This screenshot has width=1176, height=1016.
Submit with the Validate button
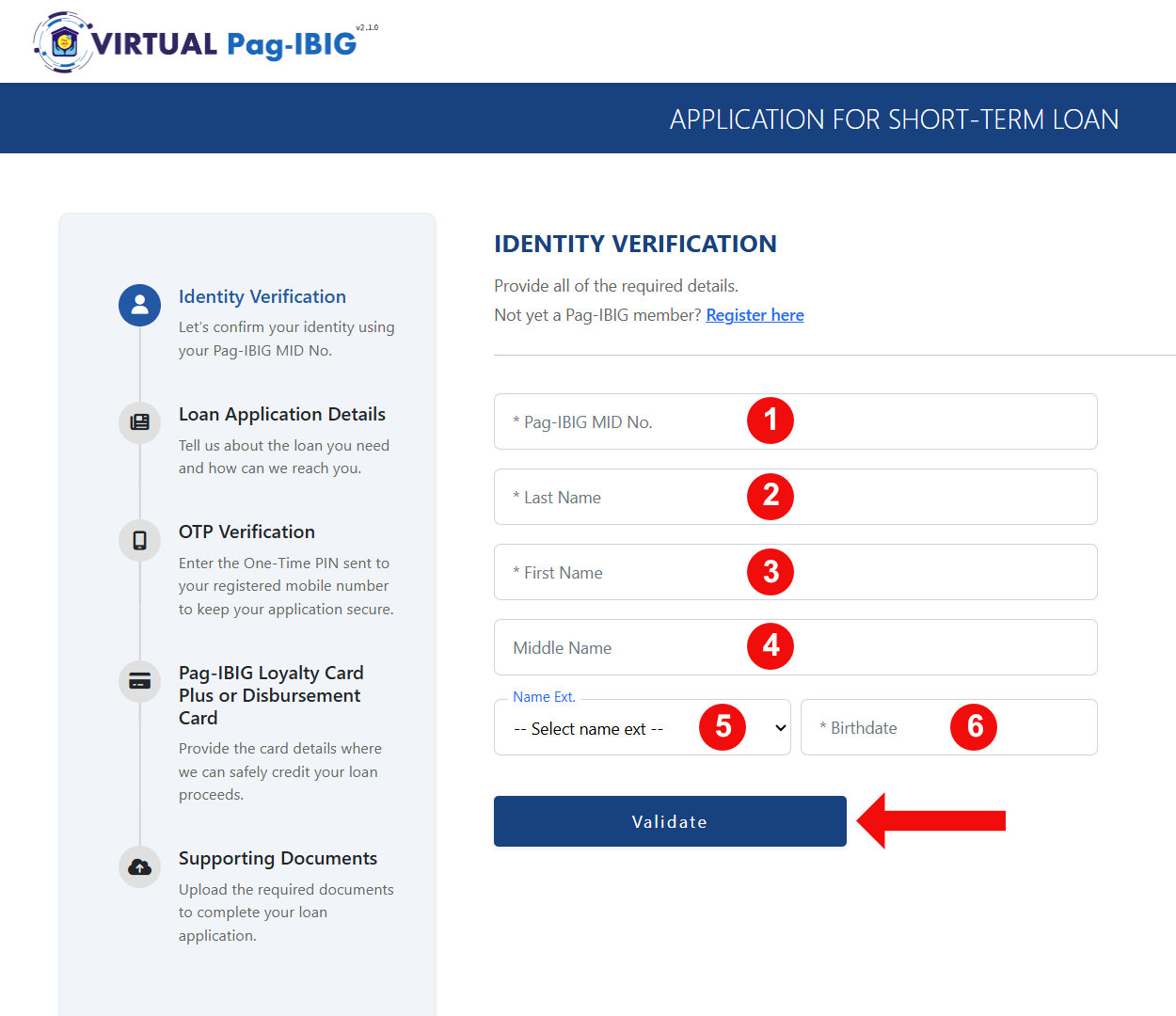670,821
